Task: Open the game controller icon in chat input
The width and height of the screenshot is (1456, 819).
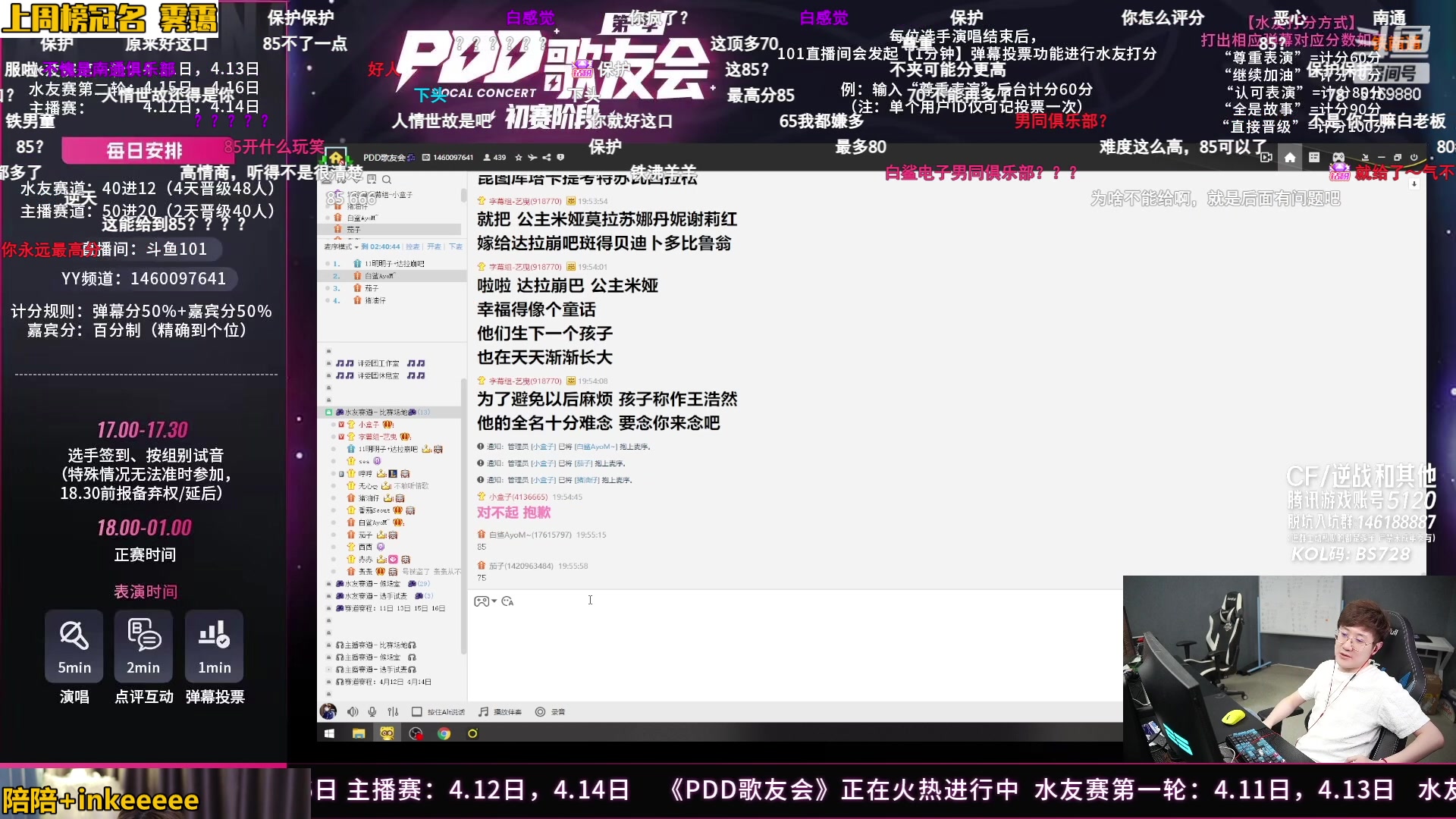Action: tap(482, 601)
